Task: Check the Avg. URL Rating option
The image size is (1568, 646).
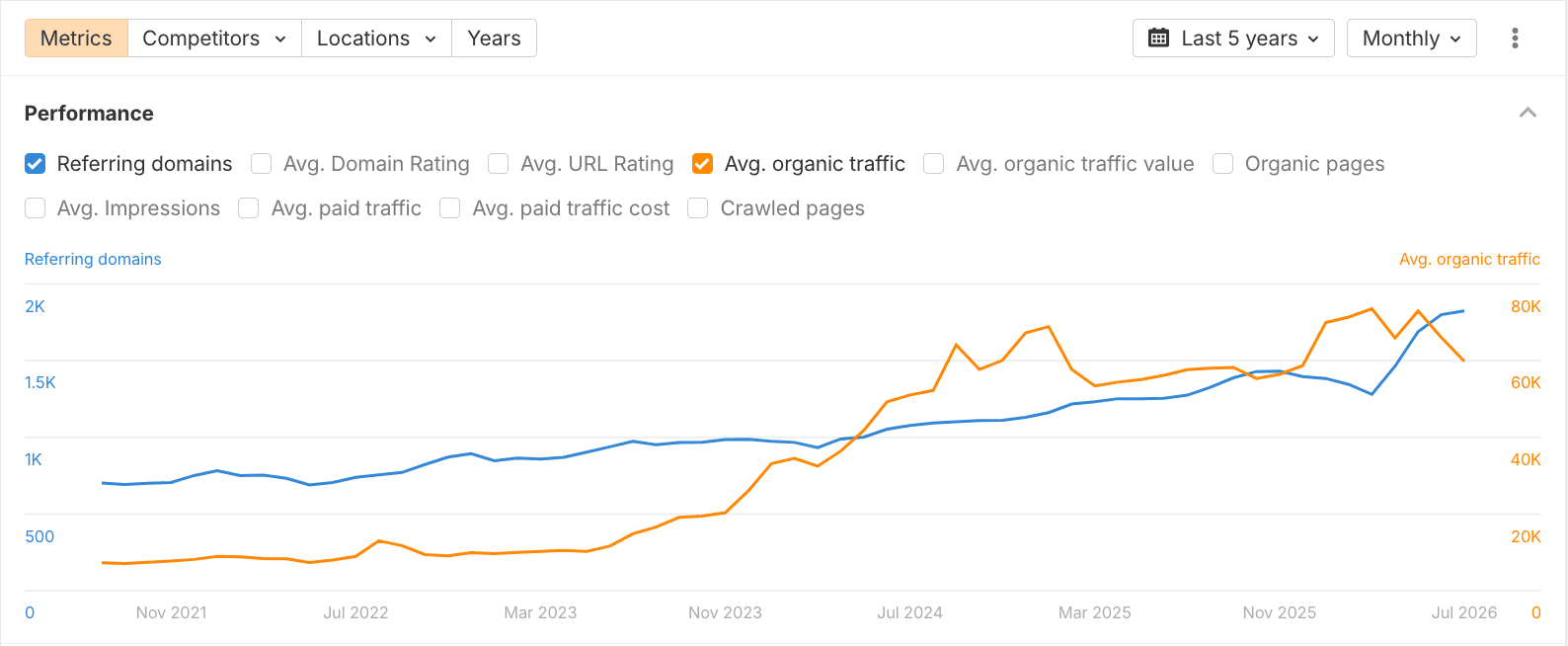Action: pyautogui.click(x=499, y=164)
